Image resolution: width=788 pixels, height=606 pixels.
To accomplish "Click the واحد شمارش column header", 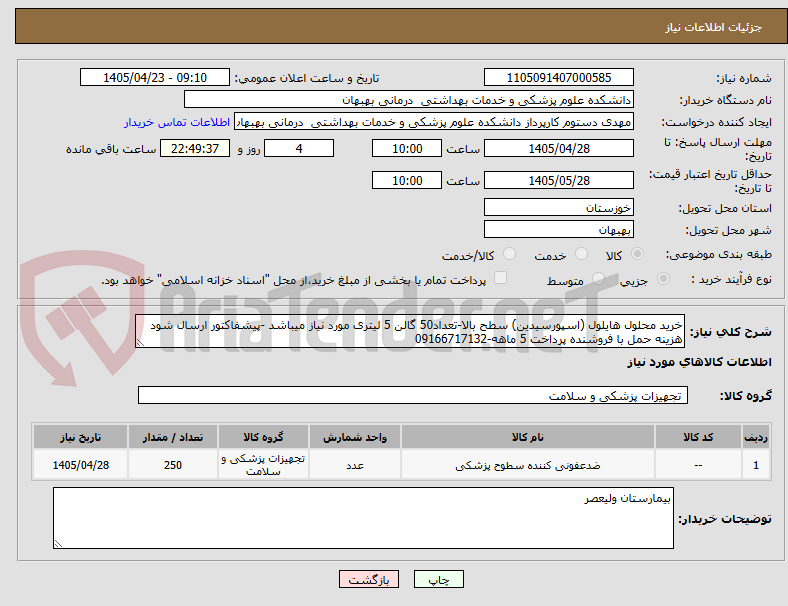I will tap(355, 437).
